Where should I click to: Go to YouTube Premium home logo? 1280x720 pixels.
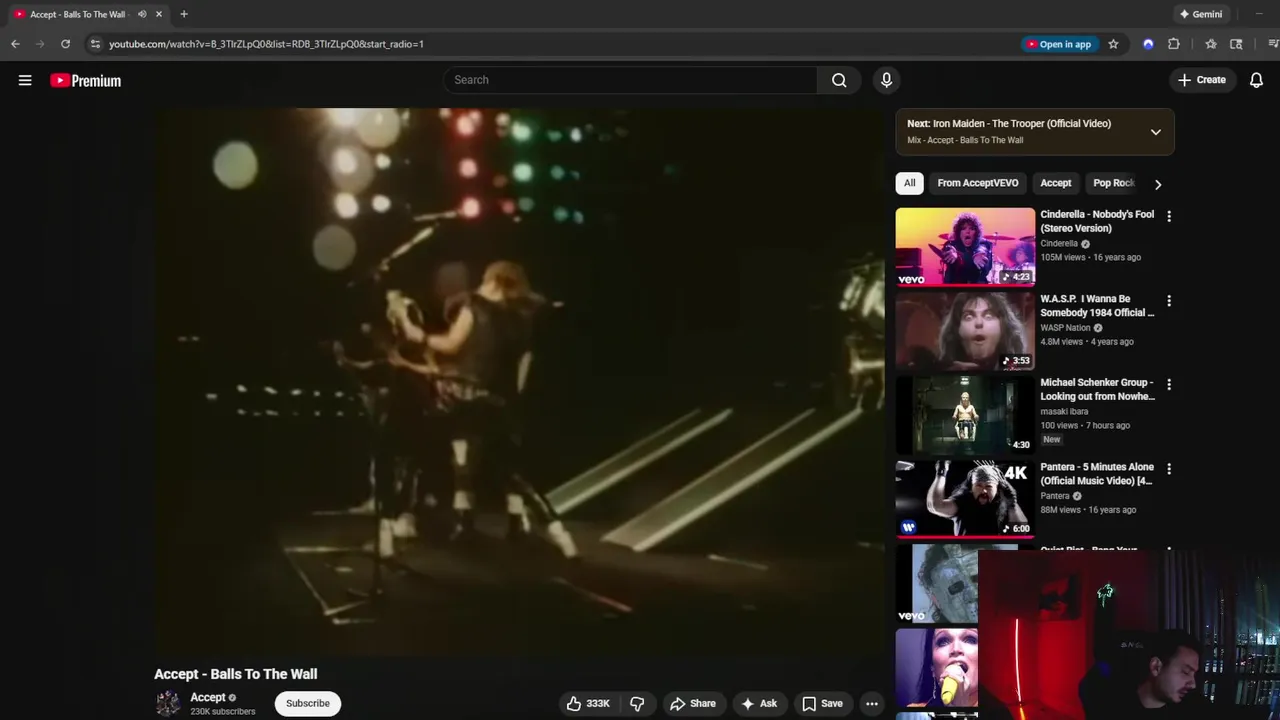click(x=86, y=81)
